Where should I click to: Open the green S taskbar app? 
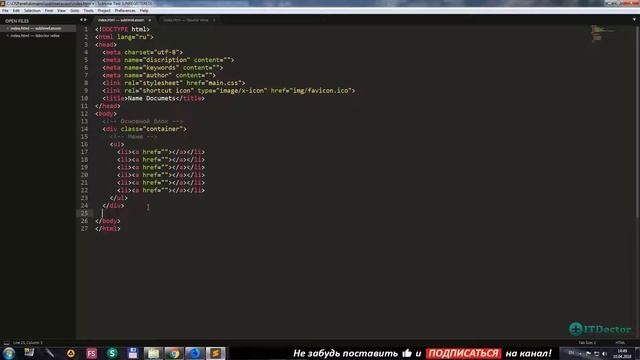[112, 353]
